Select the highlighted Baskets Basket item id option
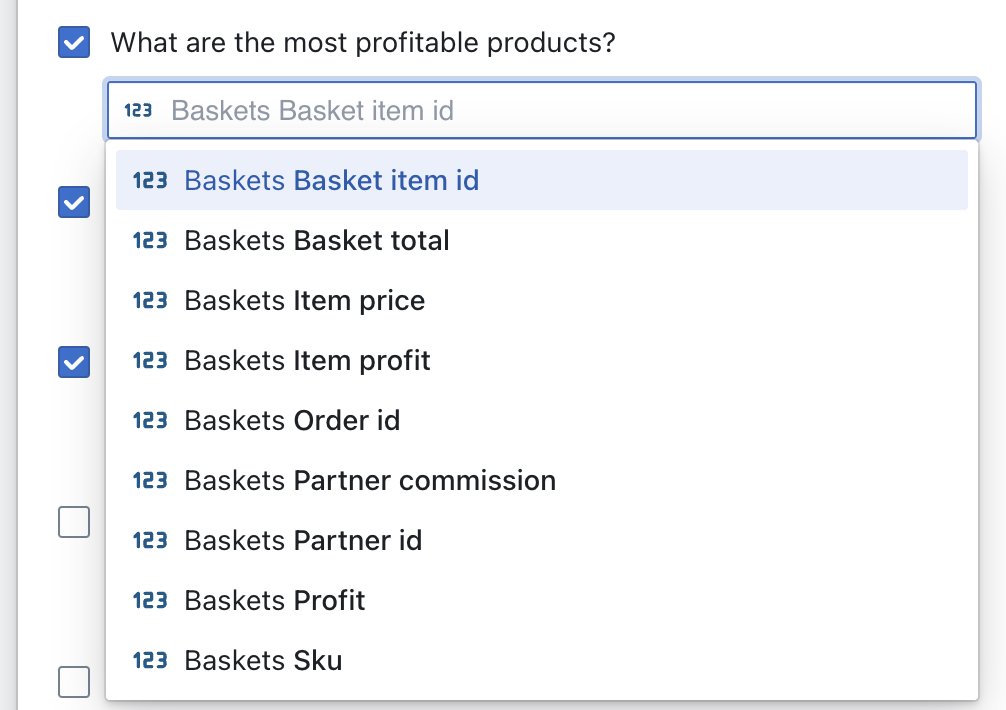This screenshot has height=710, width=1006. coord(332,181)
